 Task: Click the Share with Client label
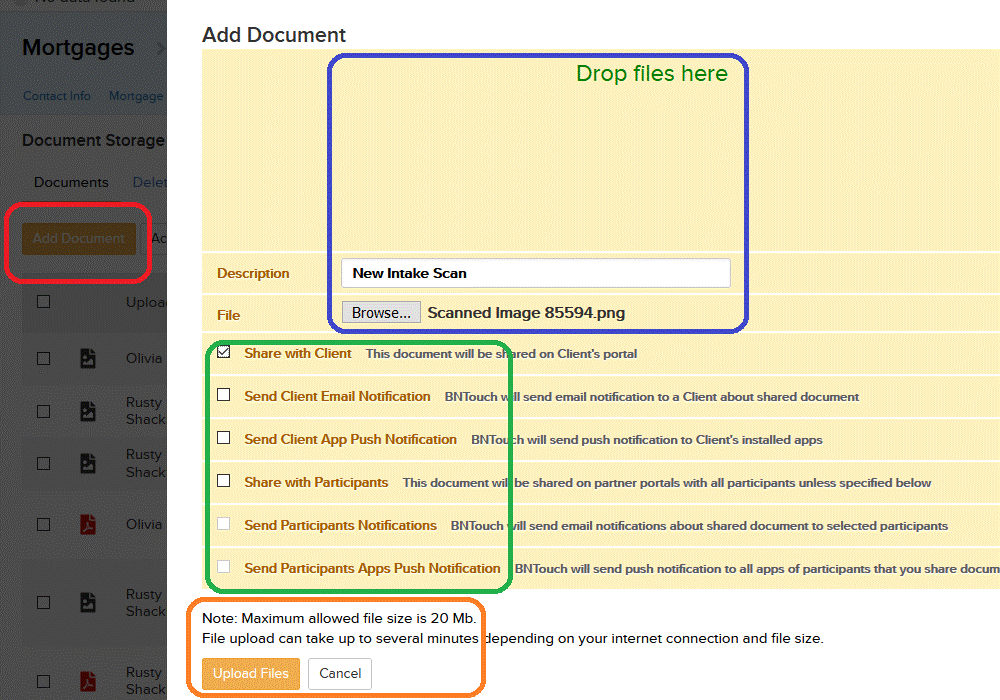click(x=298, y=353)
